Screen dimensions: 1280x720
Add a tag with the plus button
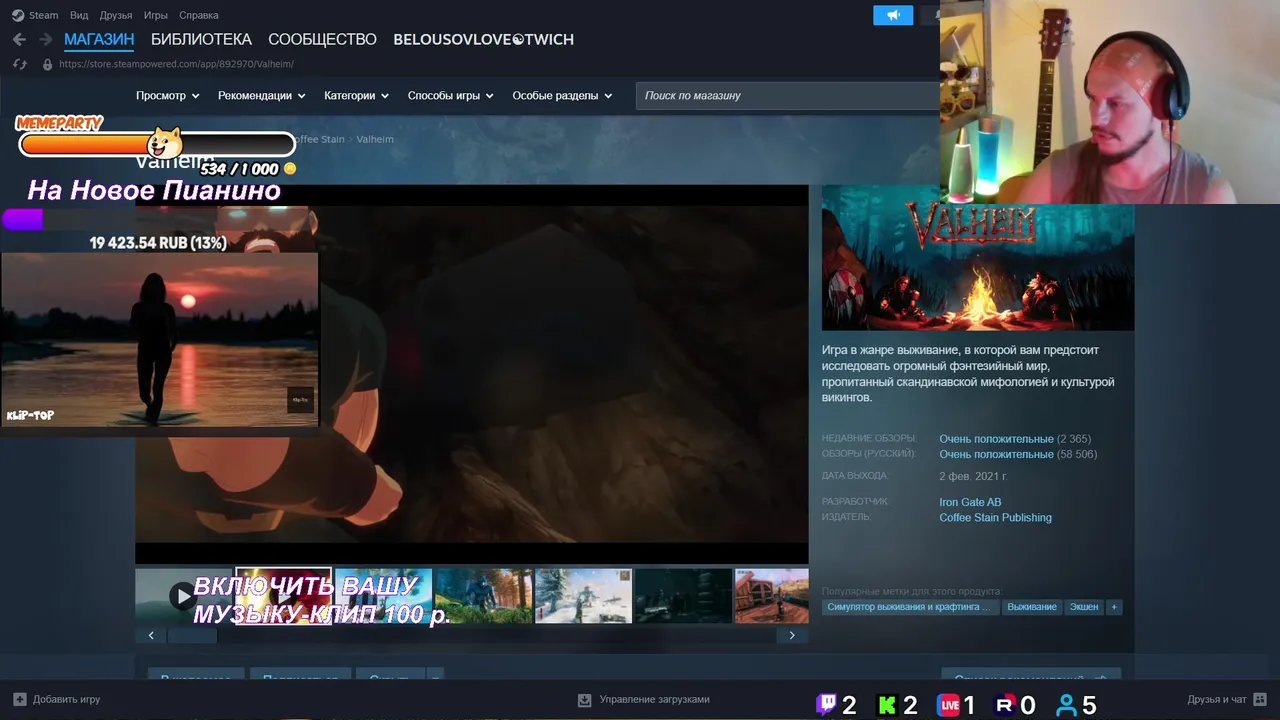click(1114, 607)
